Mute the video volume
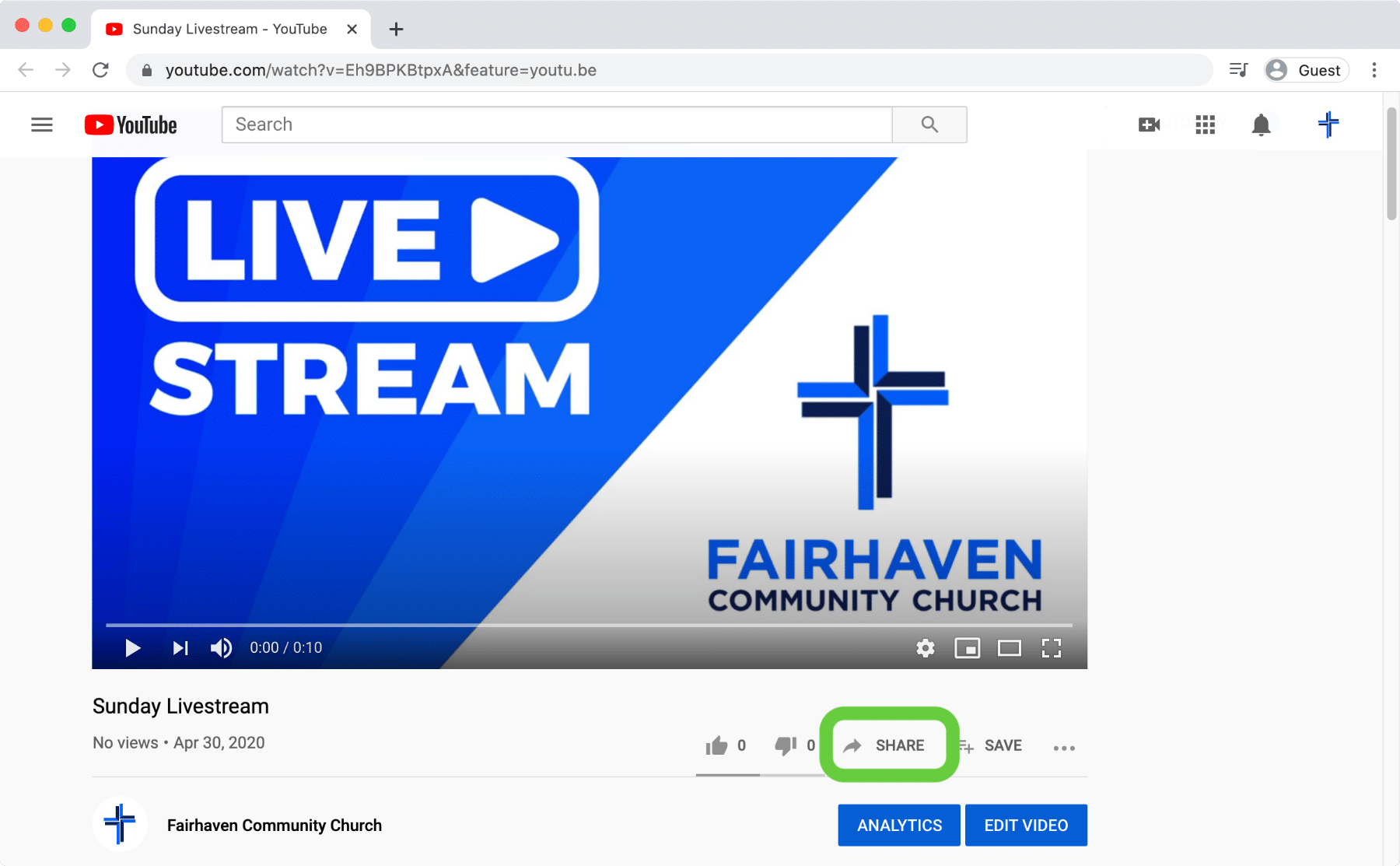Screen dimensions: 1400x866 221,648
